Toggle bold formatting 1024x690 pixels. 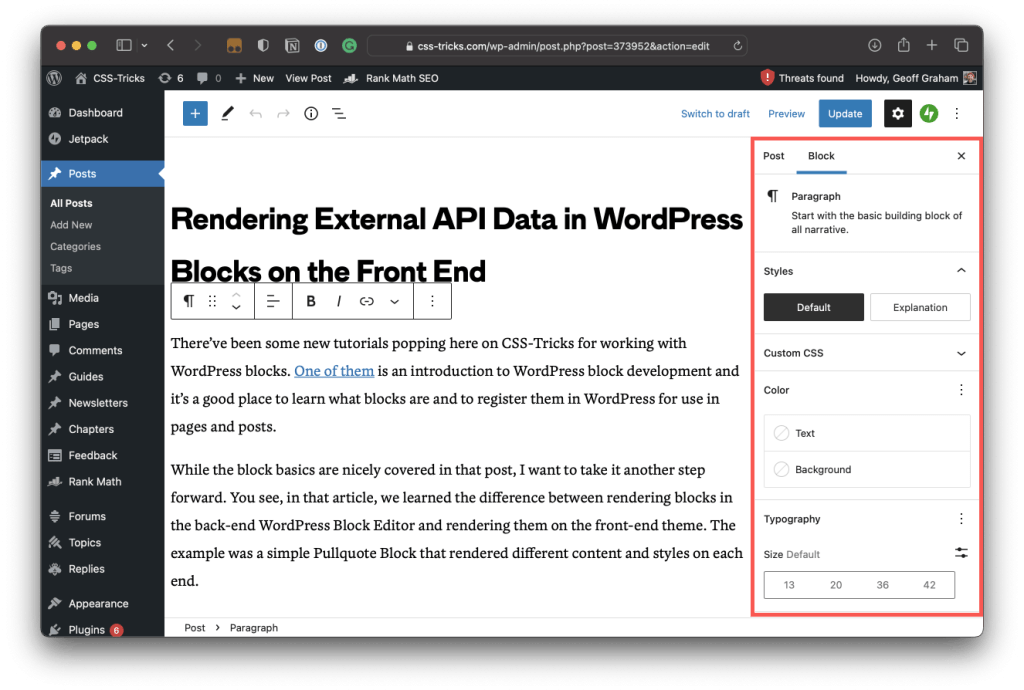point(311,301)
